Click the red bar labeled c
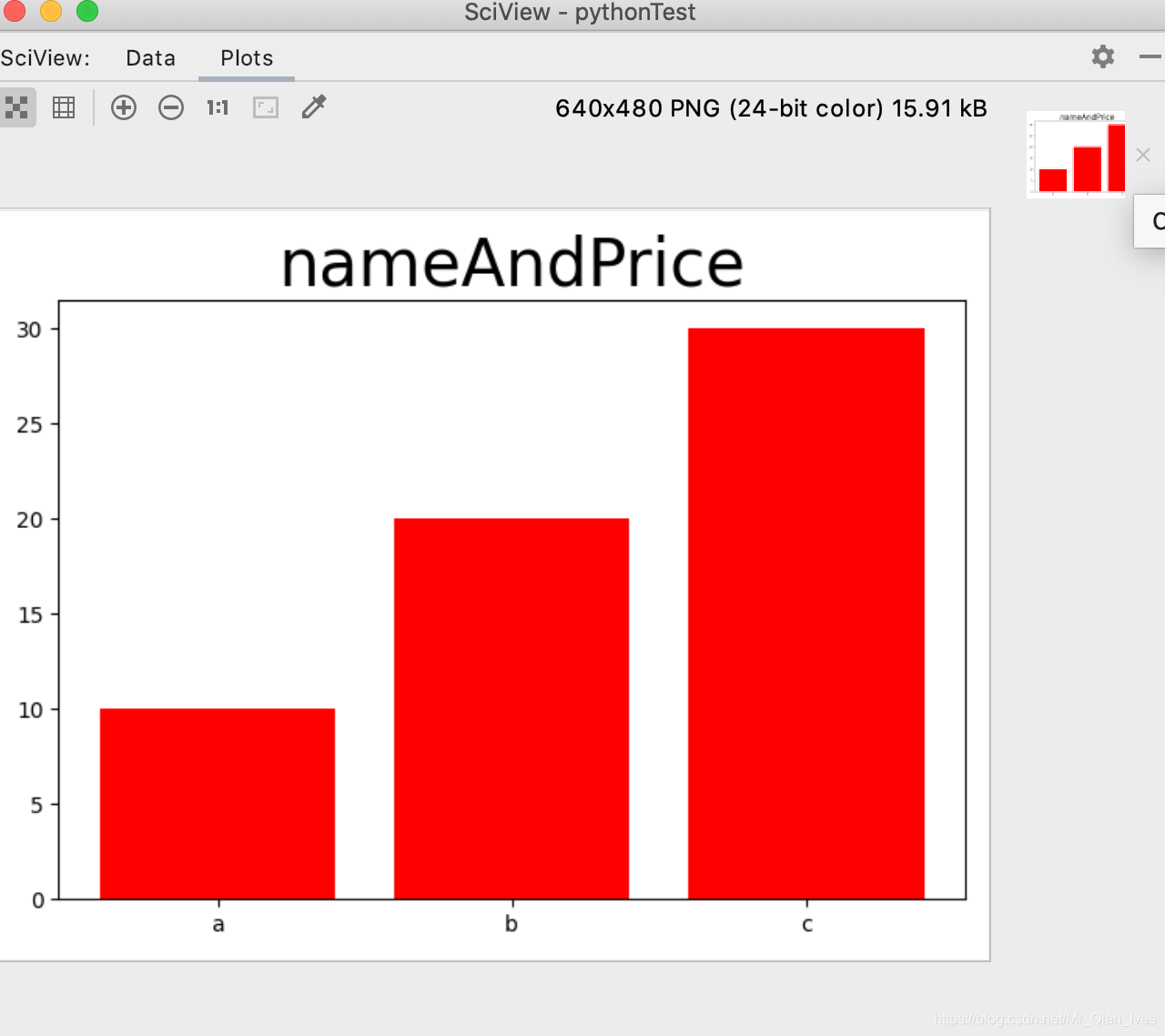1165x1036 pixels. [x=806, y=614]
